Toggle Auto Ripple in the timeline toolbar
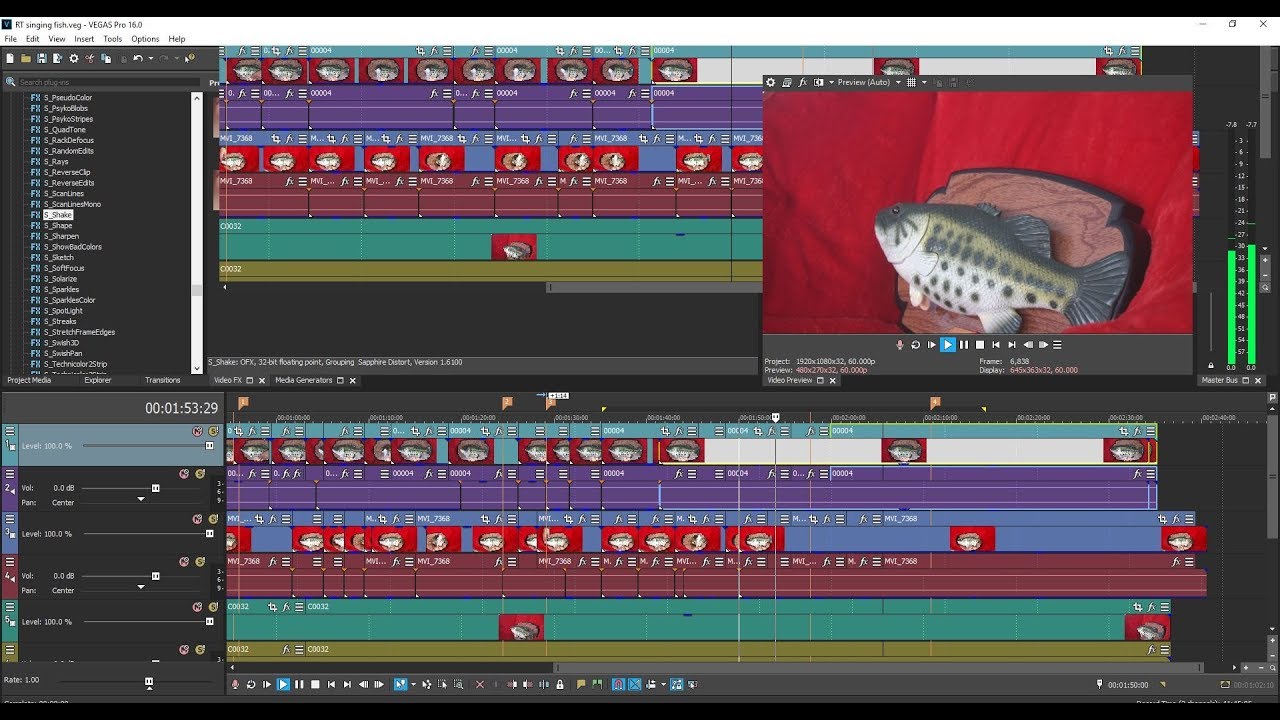This screenshot has height=720, width=1280. coord(650,685)
